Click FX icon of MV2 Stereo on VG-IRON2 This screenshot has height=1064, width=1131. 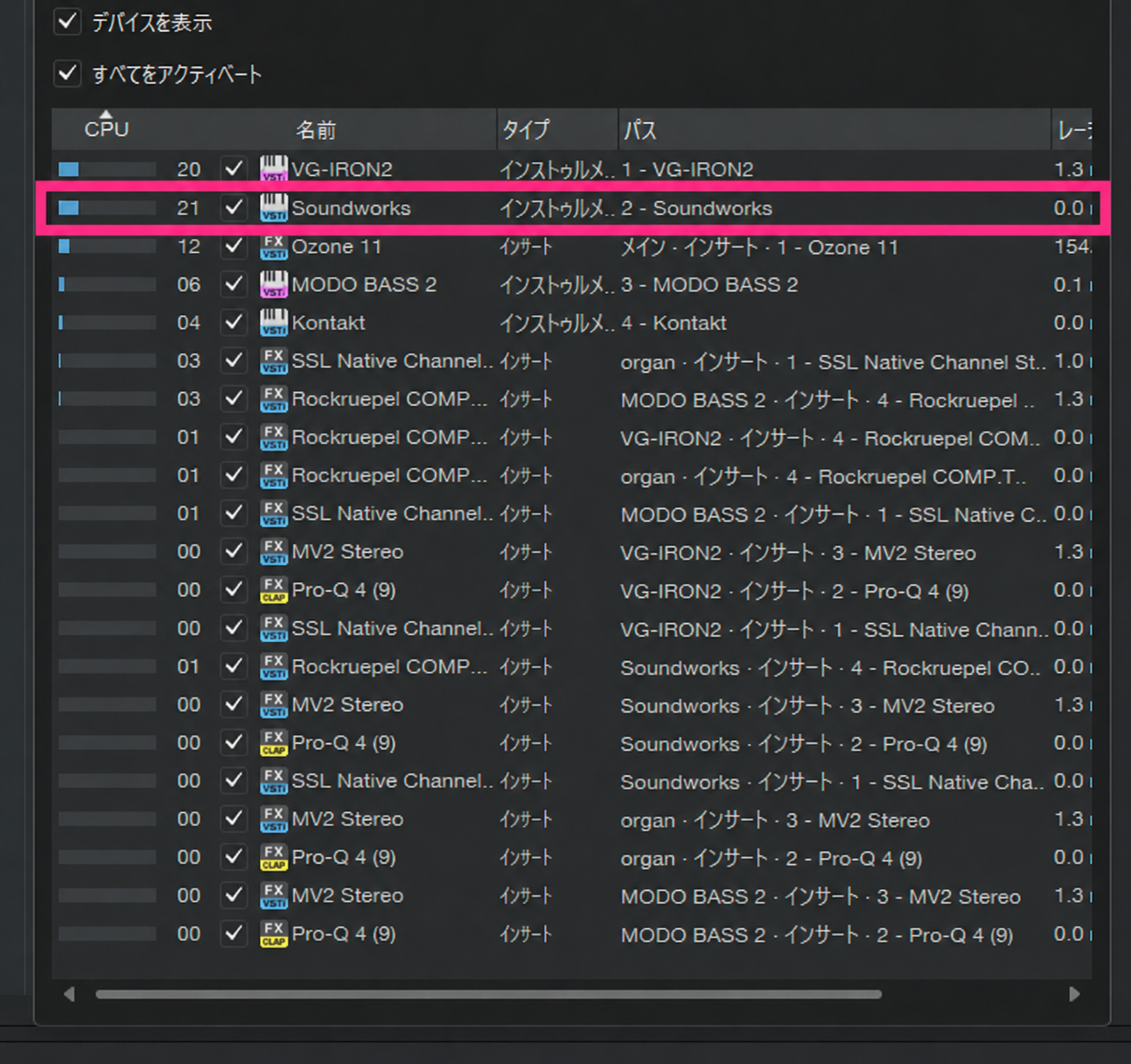pyautogui.click(x=274, y=551)
